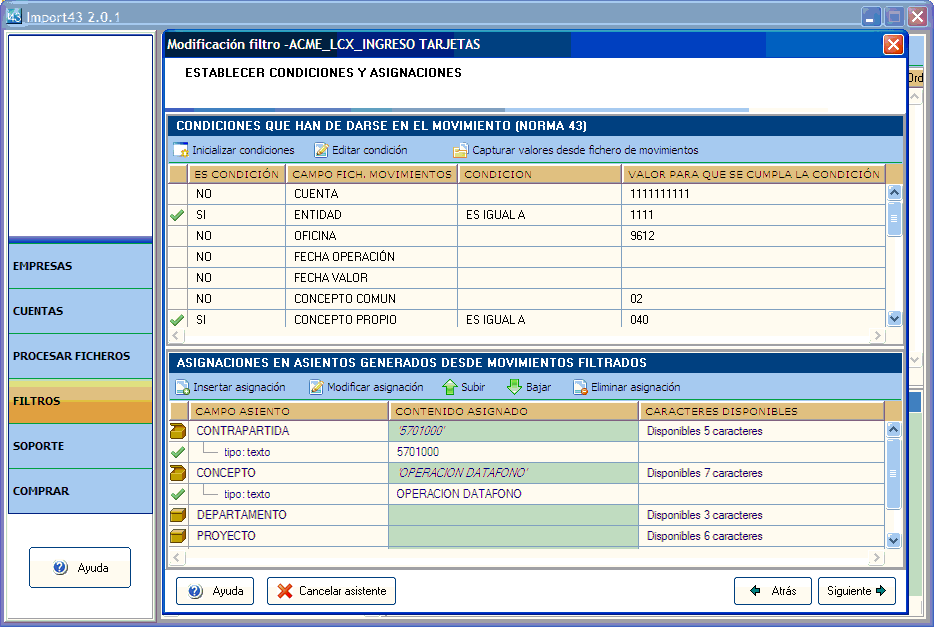Click the Eliminar asignación icon
This screenshot has height=627, width=934.
tap(580, 387)
